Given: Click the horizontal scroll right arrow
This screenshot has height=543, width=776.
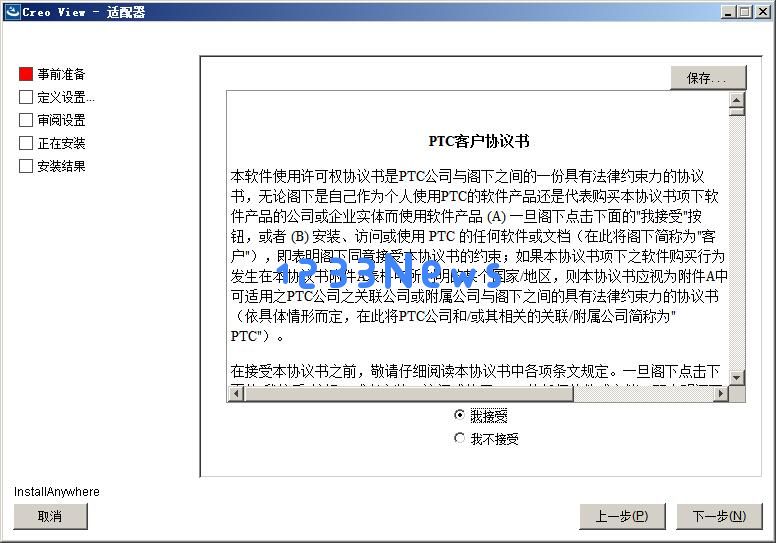Looking at the screenshot, I should pos(721,394).
